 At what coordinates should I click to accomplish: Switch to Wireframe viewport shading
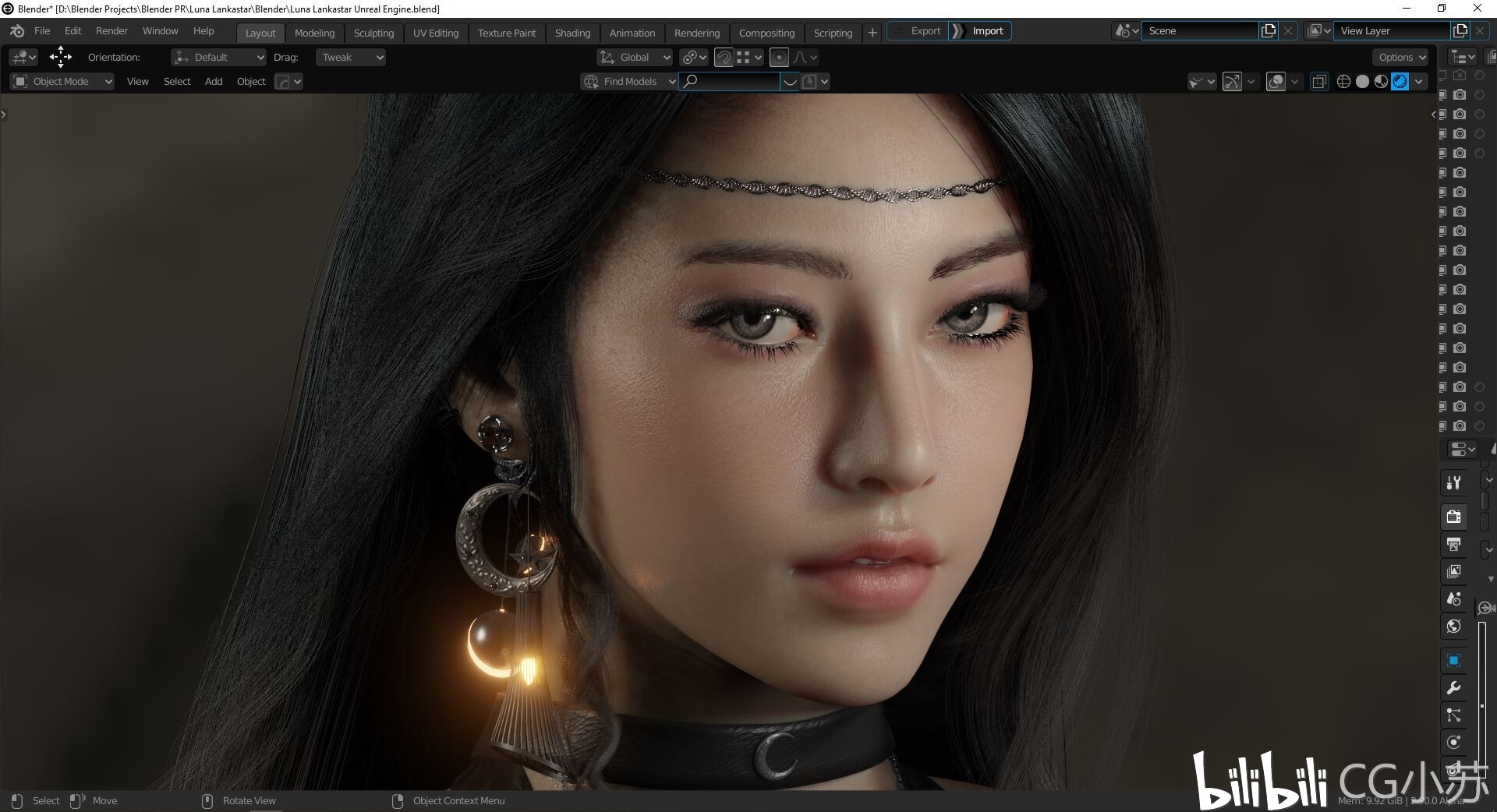[x=1343, y=81]
